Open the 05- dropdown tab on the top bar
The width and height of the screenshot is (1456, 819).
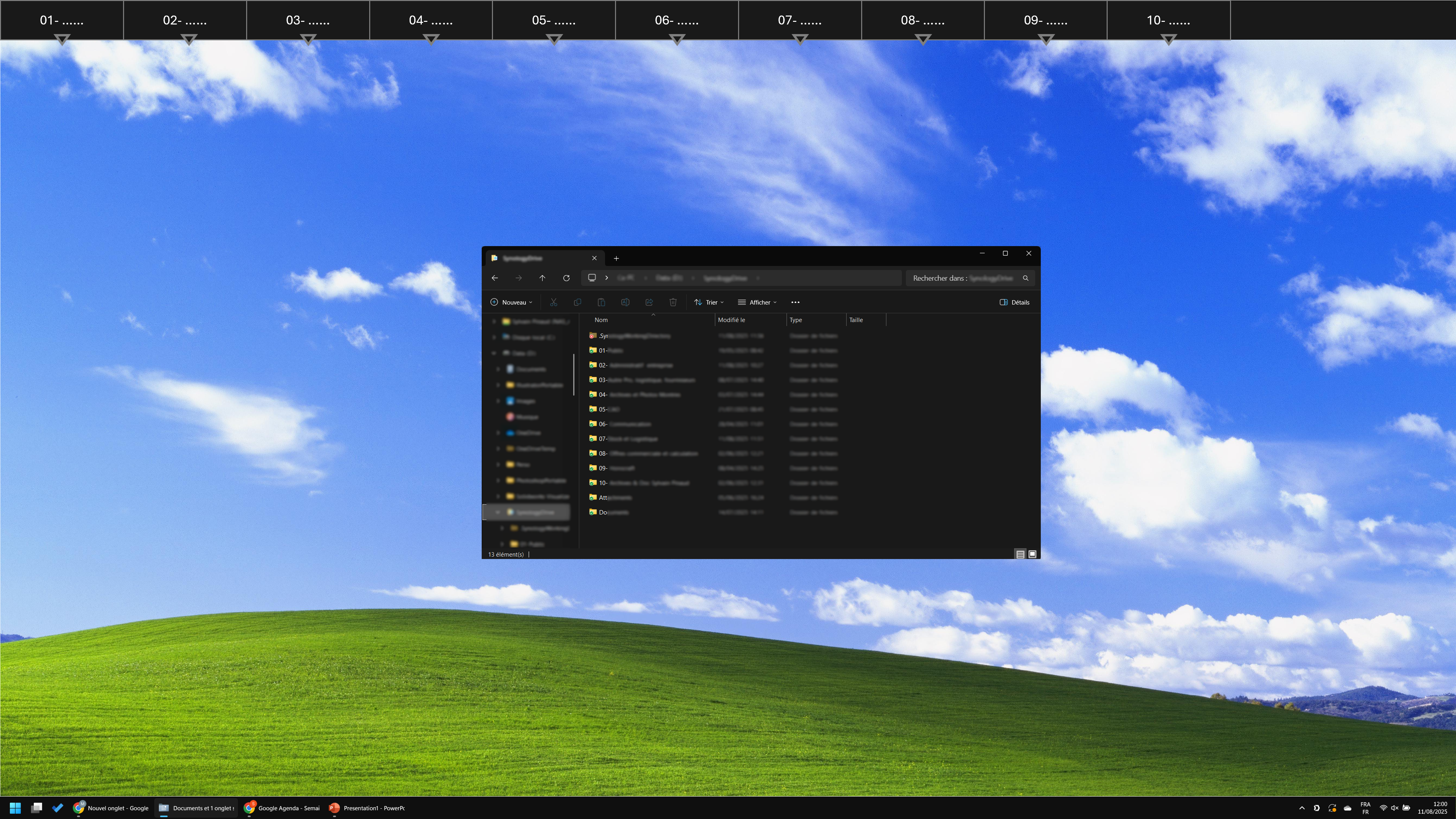tap(553, 21)
